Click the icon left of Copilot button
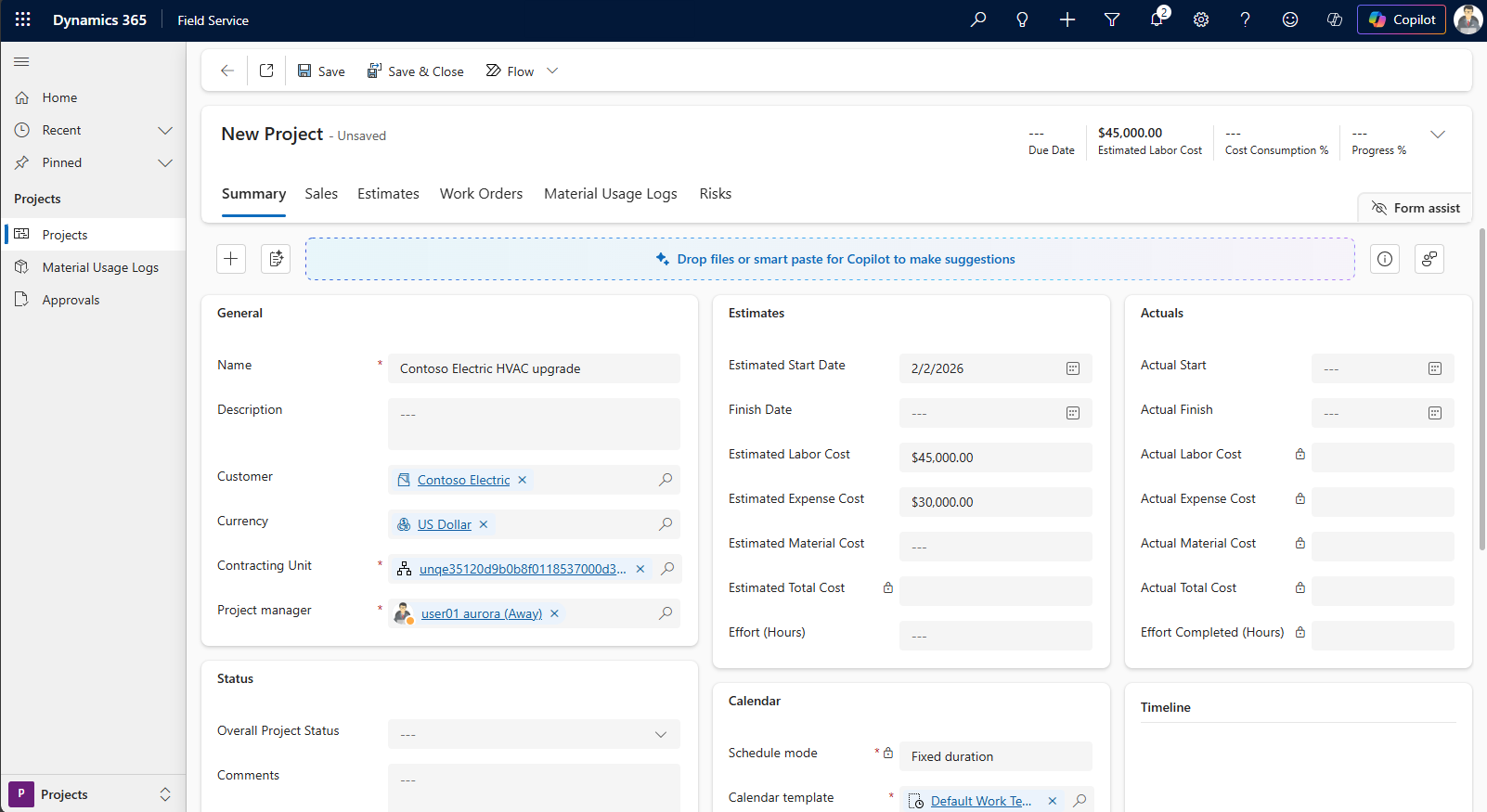This screenshot has height=812, width=1487. click(x=1335, y=19)
